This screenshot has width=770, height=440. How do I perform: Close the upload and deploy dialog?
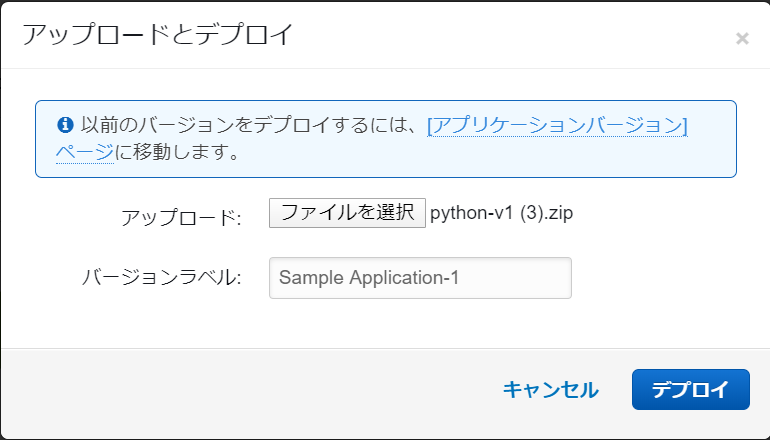(741, 39)
